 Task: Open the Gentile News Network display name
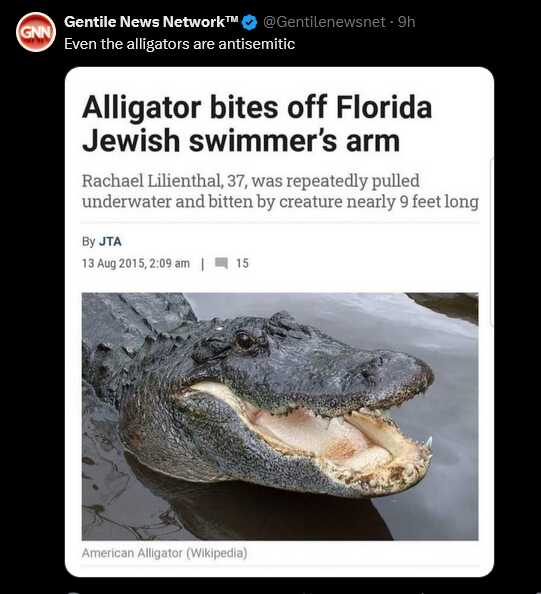tap(146, 22)
